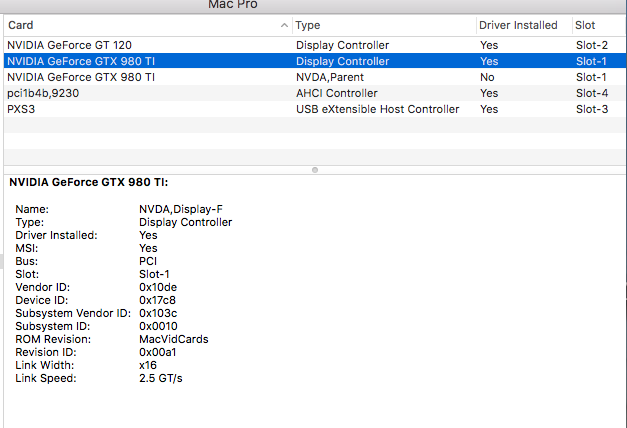Screen dimensions: 627x428
Task: Click Yes beside Driver Installed: in details
Action: click(148, 235)
